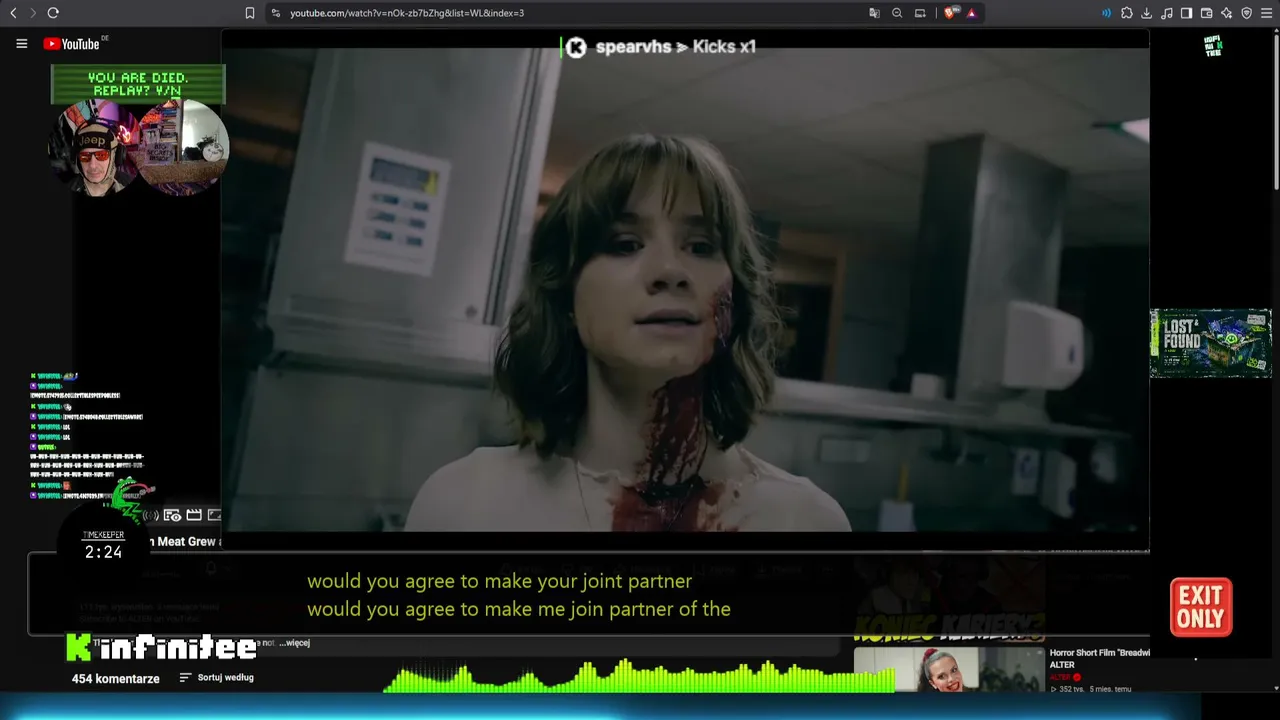This screenshot has width=1280, height=720.
Task: Click the '454 komentarze' comment count
Action: (116, 679)
